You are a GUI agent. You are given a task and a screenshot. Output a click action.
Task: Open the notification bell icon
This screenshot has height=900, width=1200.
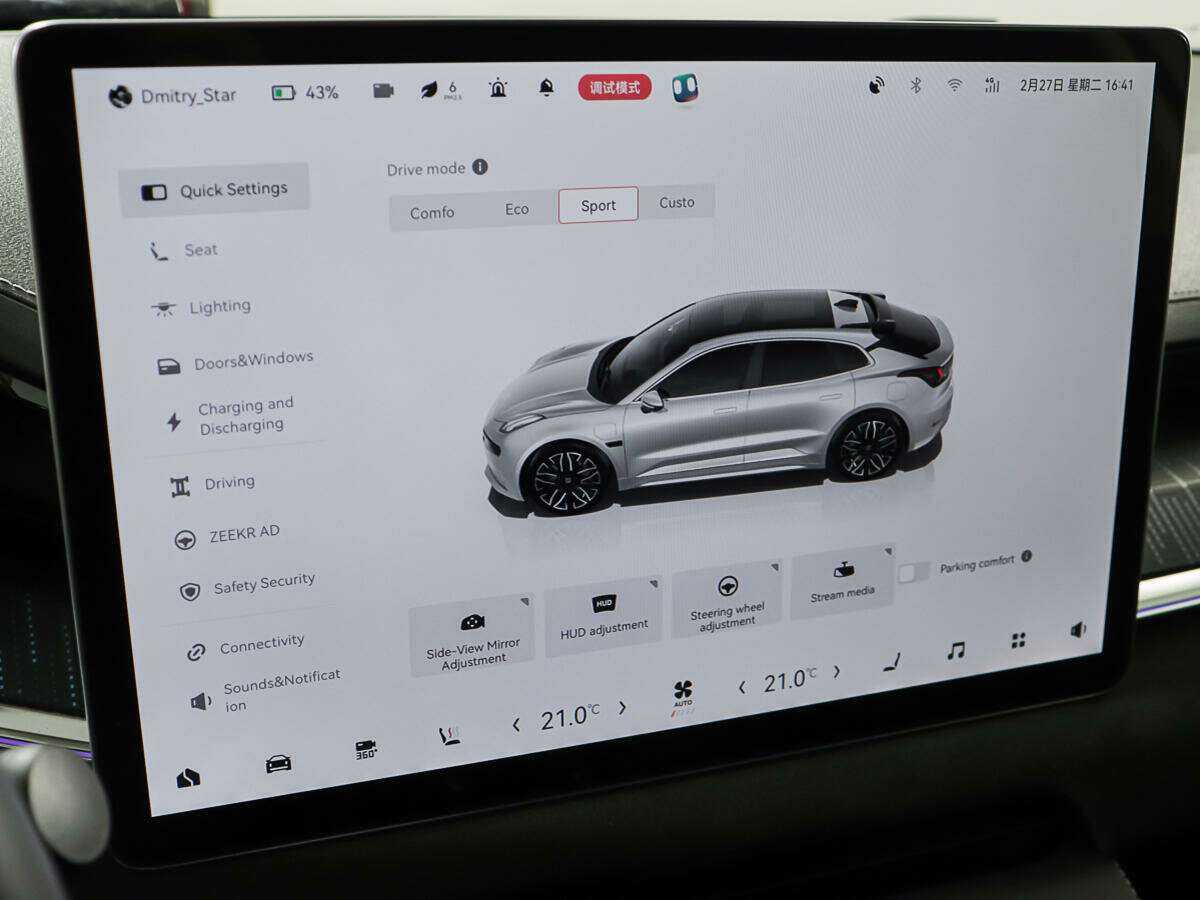coord(546,88)
